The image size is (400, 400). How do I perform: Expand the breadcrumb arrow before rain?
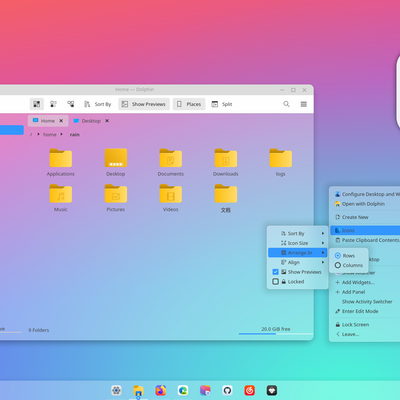click(62, 134)
